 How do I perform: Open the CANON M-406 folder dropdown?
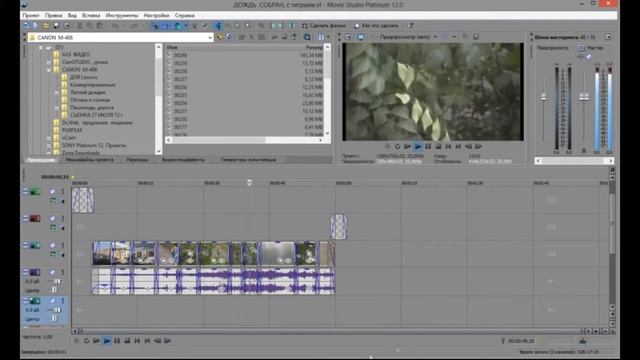pos(210,38)
